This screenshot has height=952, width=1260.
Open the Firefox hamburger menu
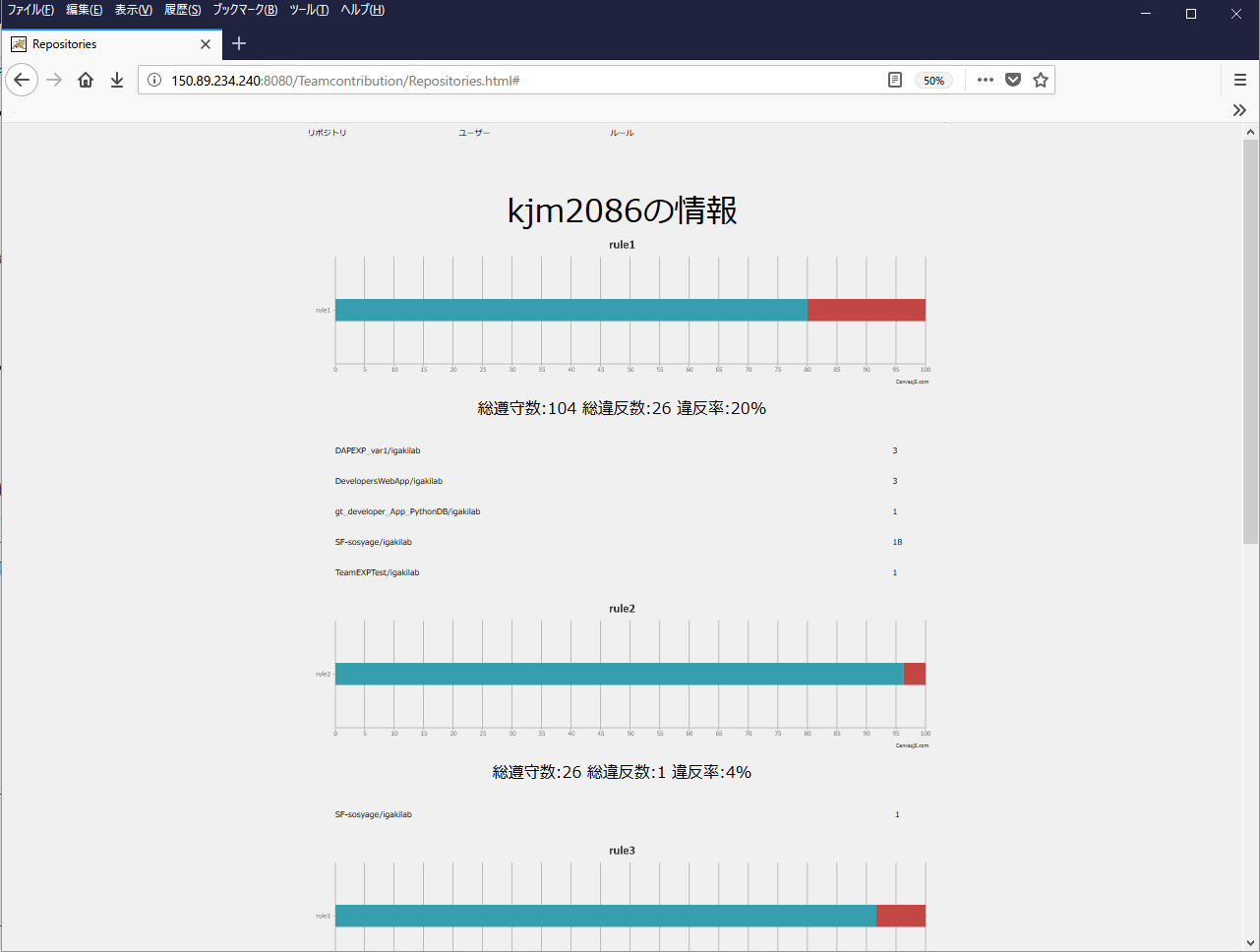point(1240,80)
